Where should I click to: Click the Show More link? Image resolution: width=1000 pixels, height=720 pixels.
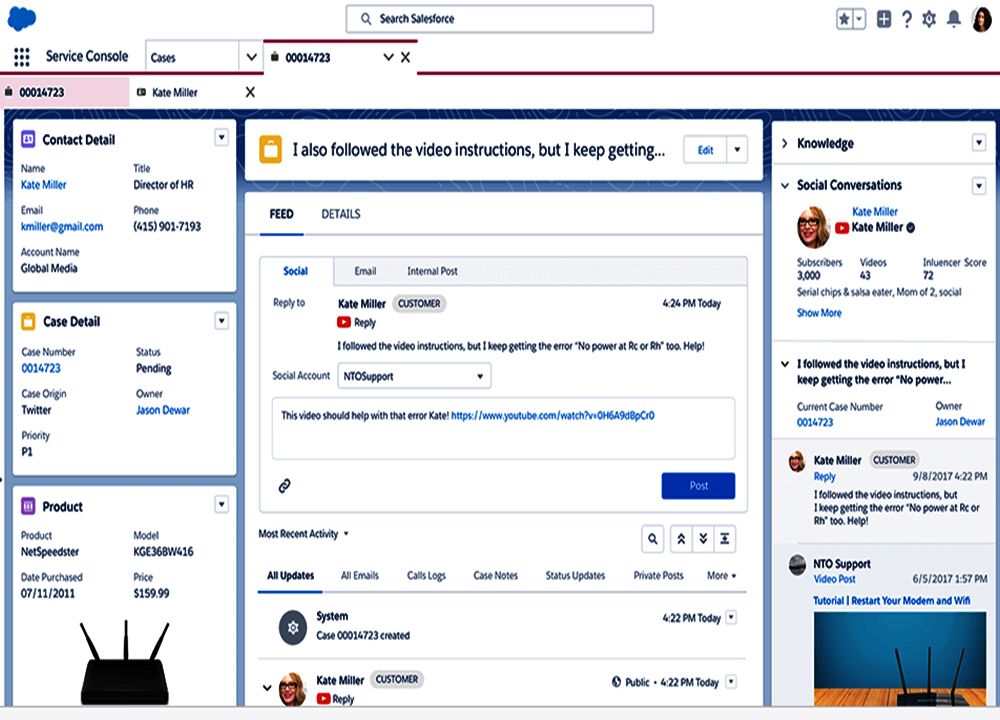(x=819, y=313)
